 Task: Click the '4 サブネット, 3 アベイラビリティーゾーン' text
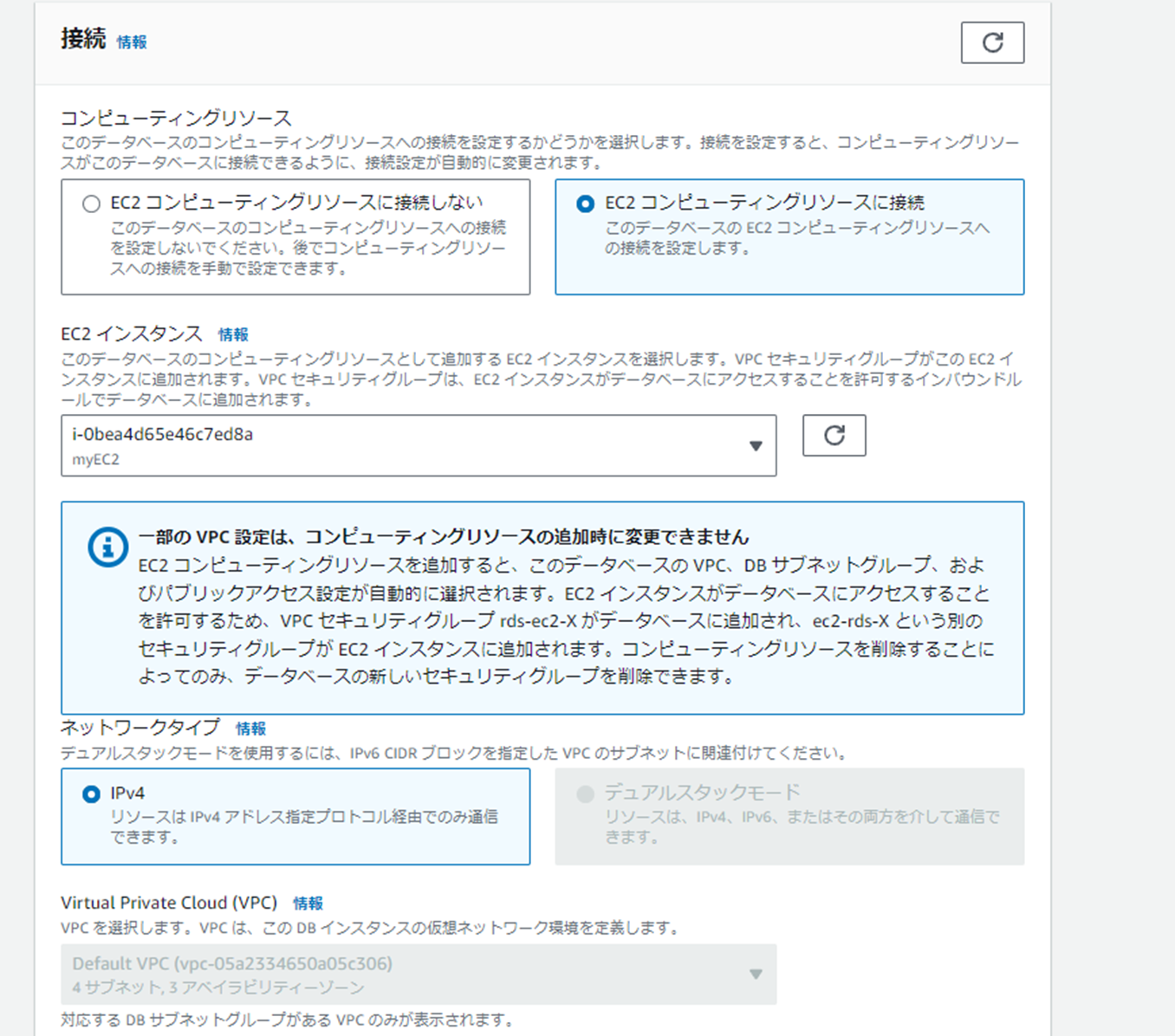(218, 987)
